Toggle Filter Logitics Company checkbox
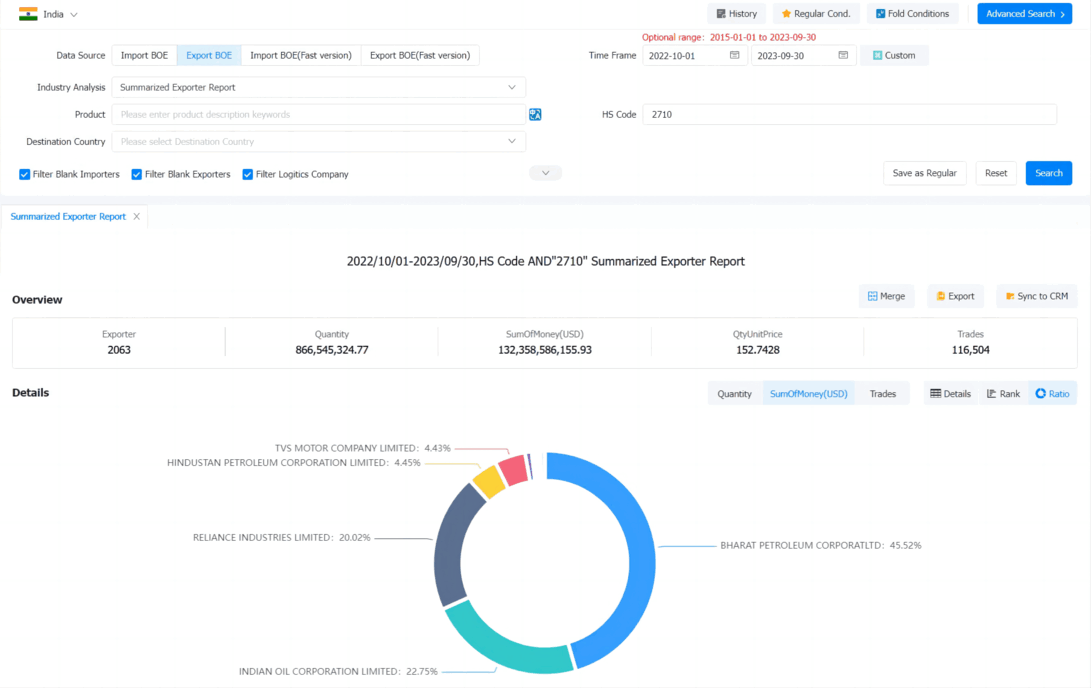 247,174
